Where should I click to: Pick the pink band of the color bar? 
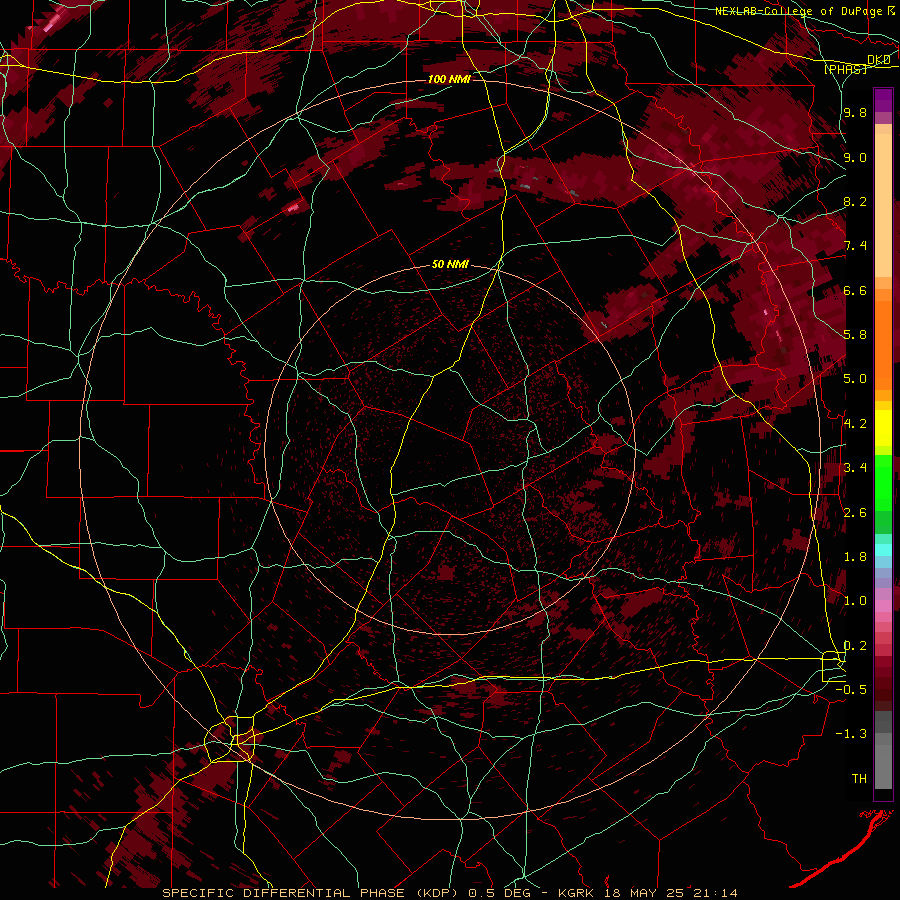883,606
